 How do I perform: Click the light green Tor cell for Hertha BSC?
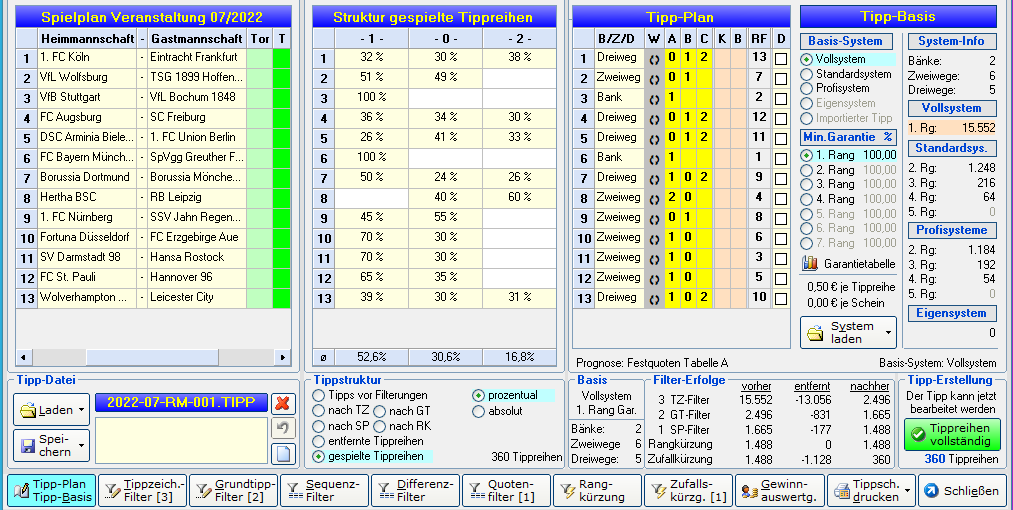point(259,198)
